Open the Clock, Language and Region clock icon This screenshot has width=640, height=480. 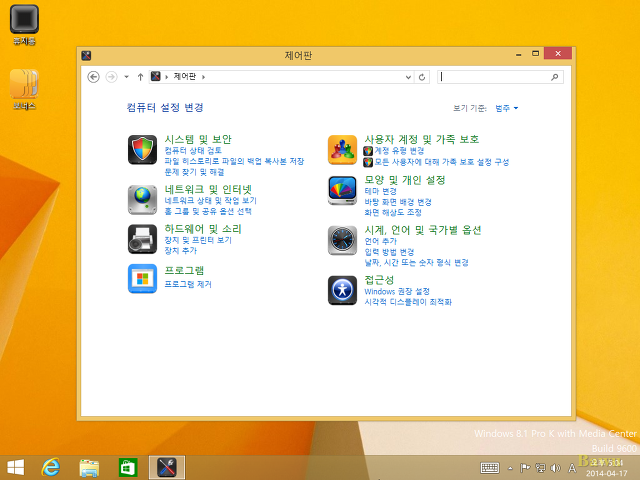point(342,240)
